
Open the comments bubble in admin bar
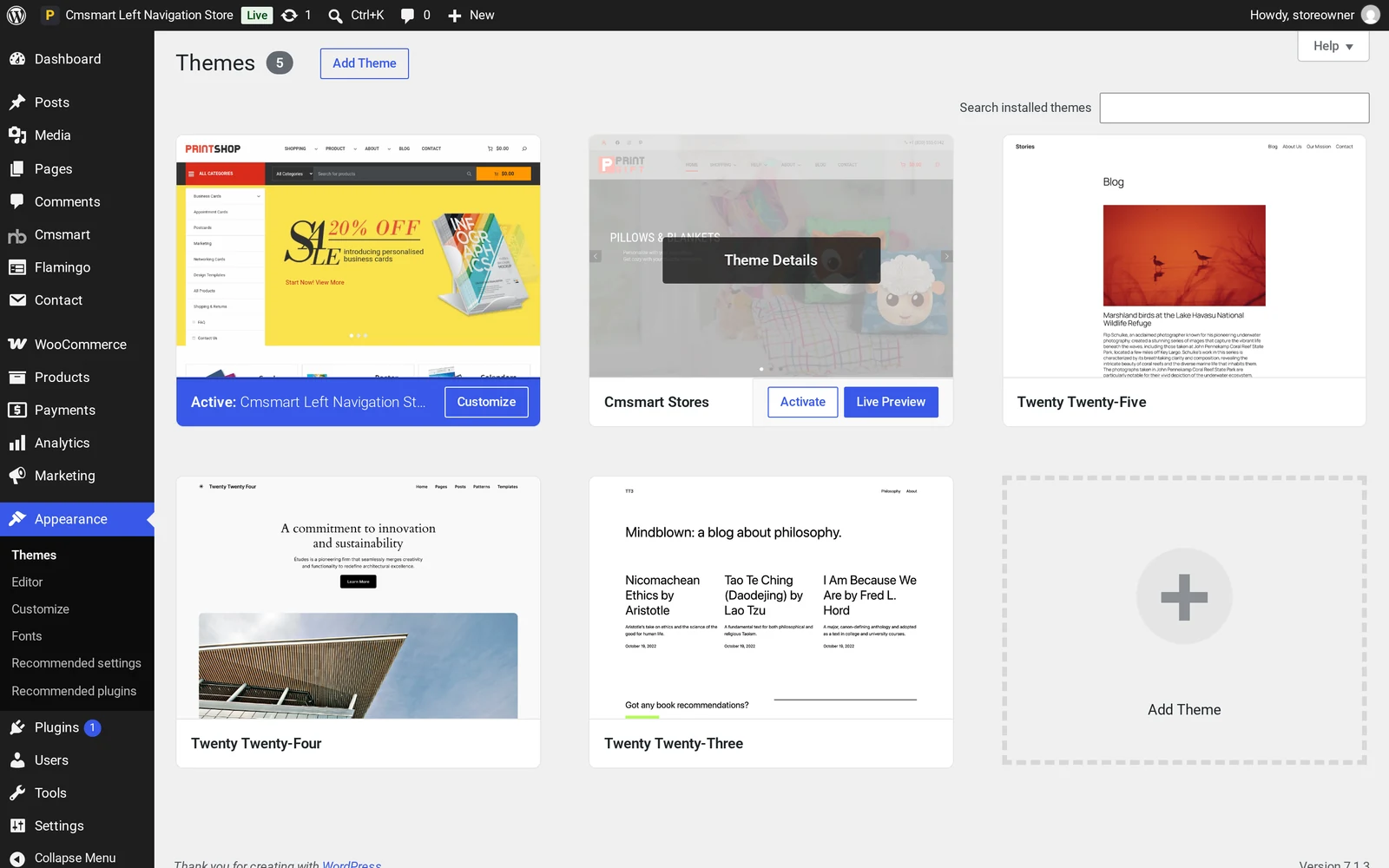click(x=407, y=16)
